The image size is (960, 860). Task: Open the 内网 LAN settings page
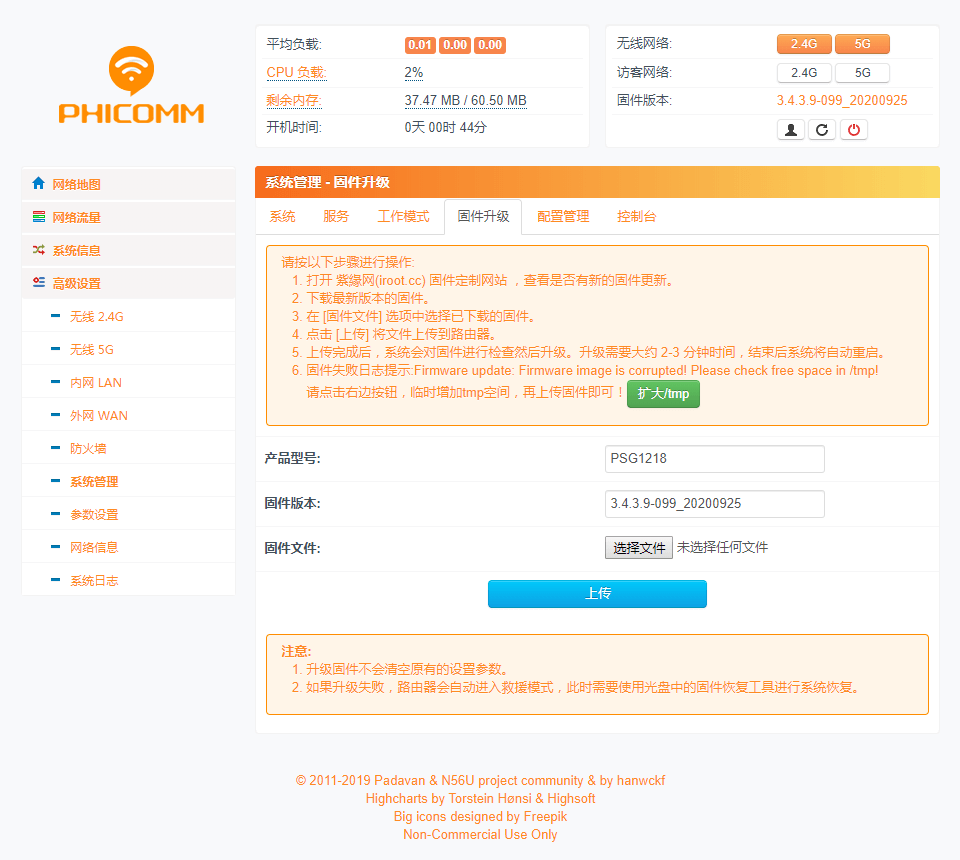tap(129, 382)
